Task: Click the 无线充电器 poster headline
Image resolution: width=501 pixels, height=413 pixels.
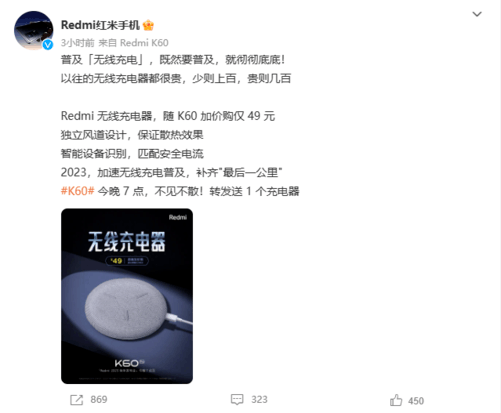Action: [x=127, y=241]
